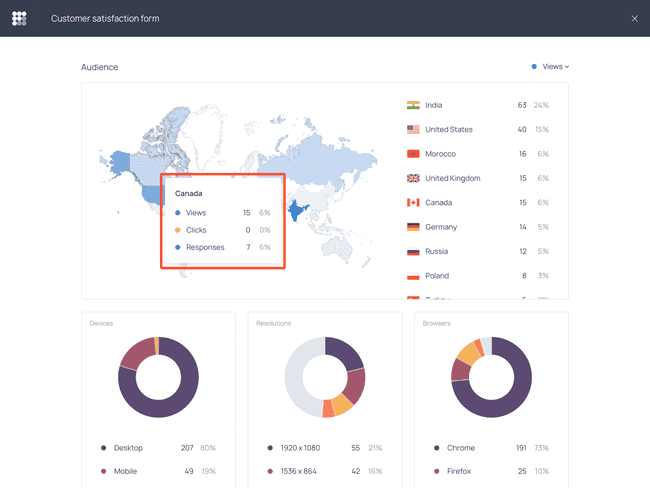Click Browsers card title
The image size is (650, 488).
click(x=437, y=323)
